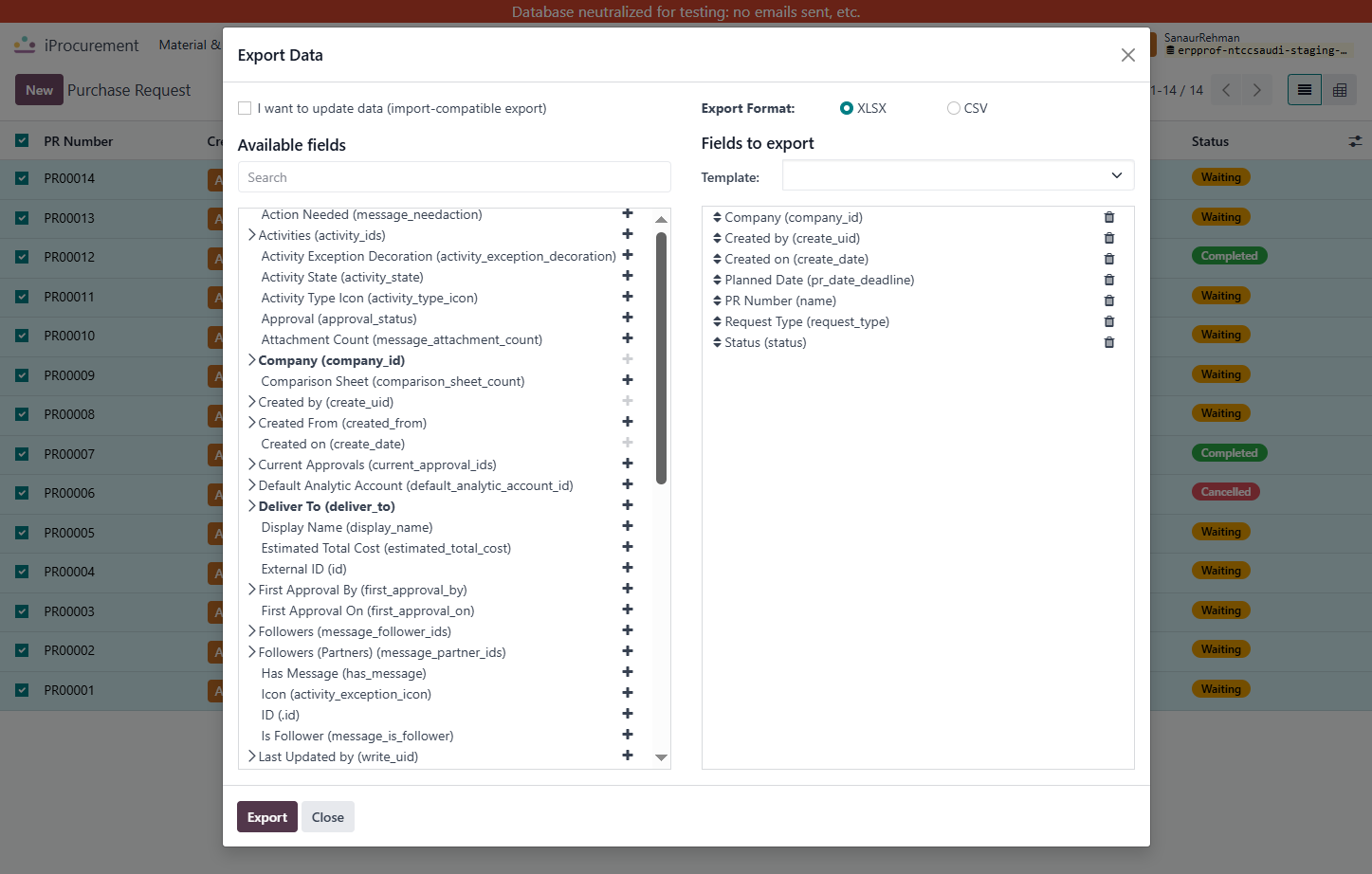Add Display Name field with plus icon

(628, 526)
